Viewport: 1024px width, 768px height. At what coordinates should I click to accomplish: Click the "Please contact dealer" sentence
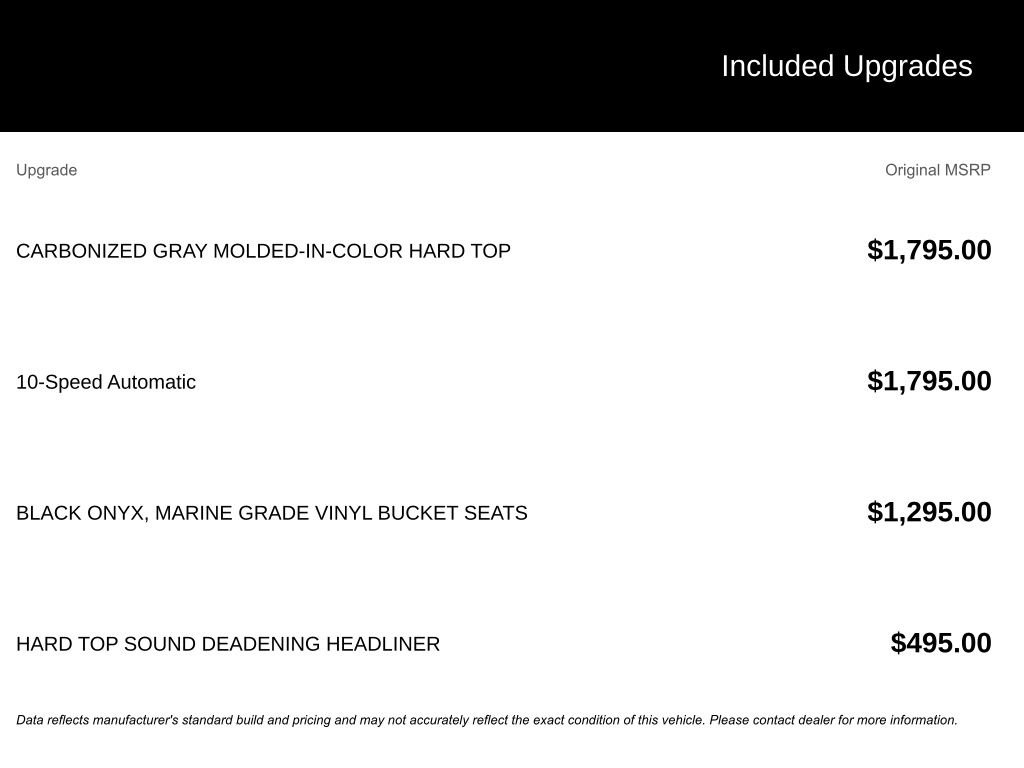(833, 720)
